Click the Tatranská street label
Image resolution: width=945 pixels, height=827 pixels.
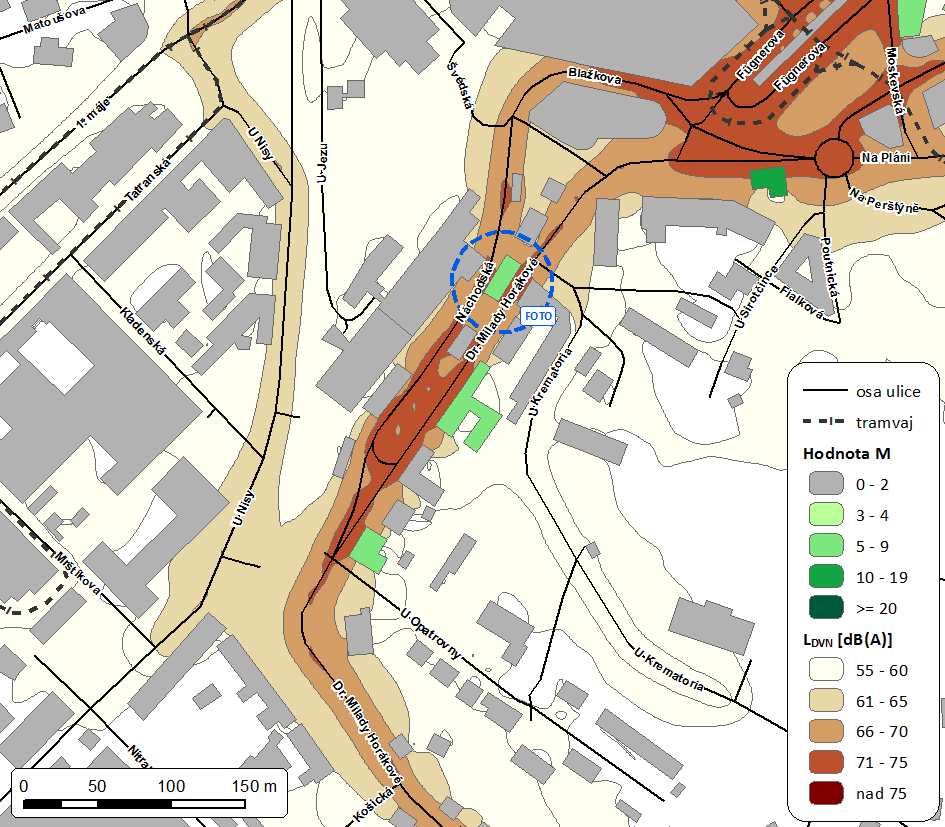coord(148,179)
